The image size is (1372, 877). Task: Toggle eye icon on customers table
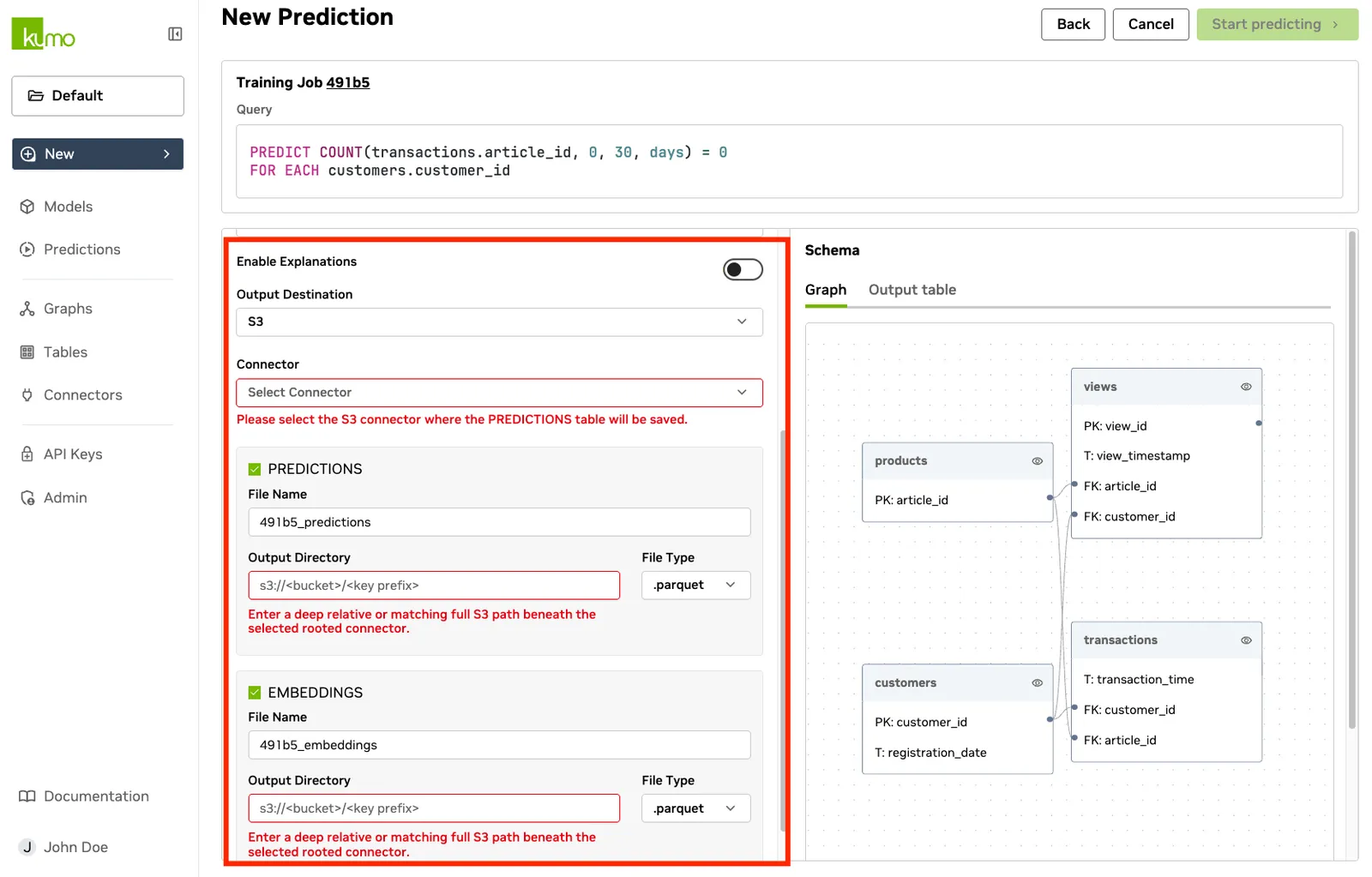1037,683
